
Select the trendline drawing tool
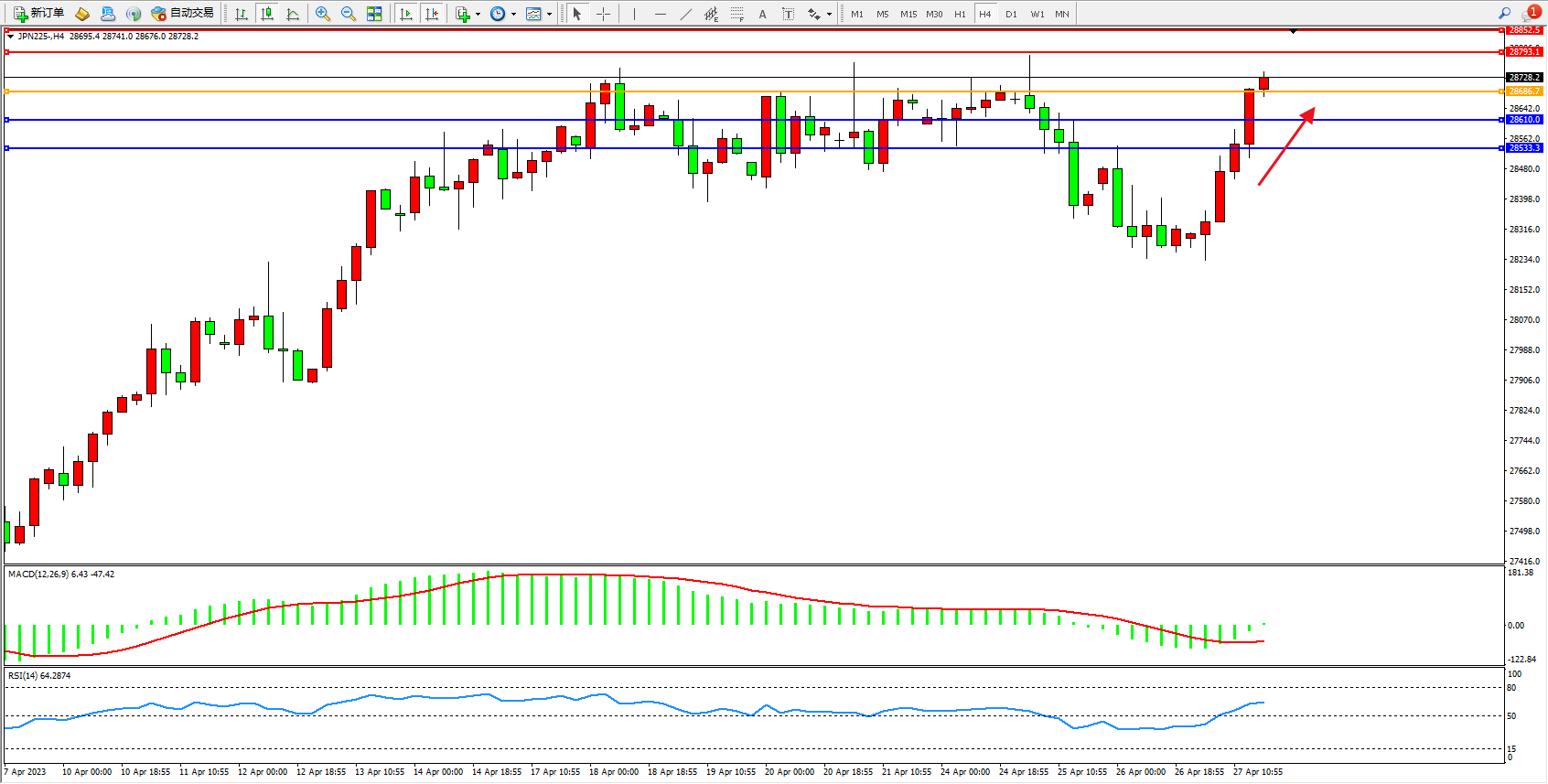click(x=686, y=14)
